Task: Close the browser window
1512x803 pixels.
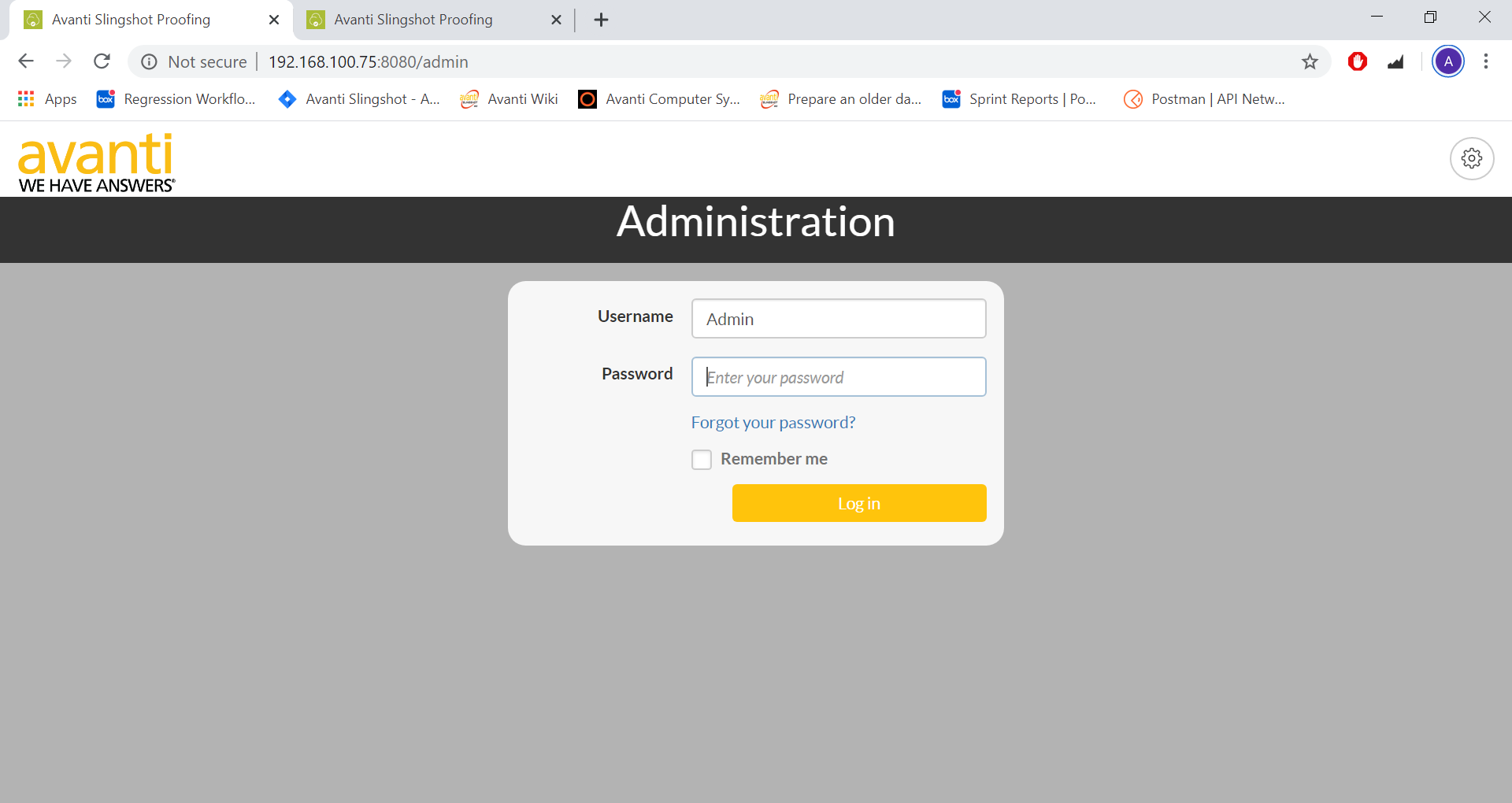Action: 1484,17
